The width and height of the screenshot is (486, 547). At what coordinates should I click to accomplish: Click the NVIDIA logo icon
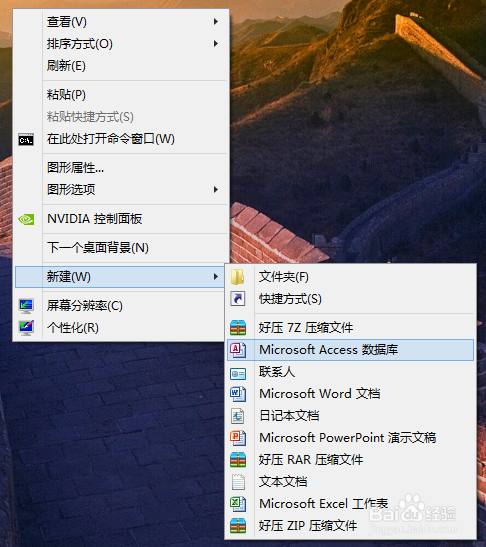(x=26, y=219)
